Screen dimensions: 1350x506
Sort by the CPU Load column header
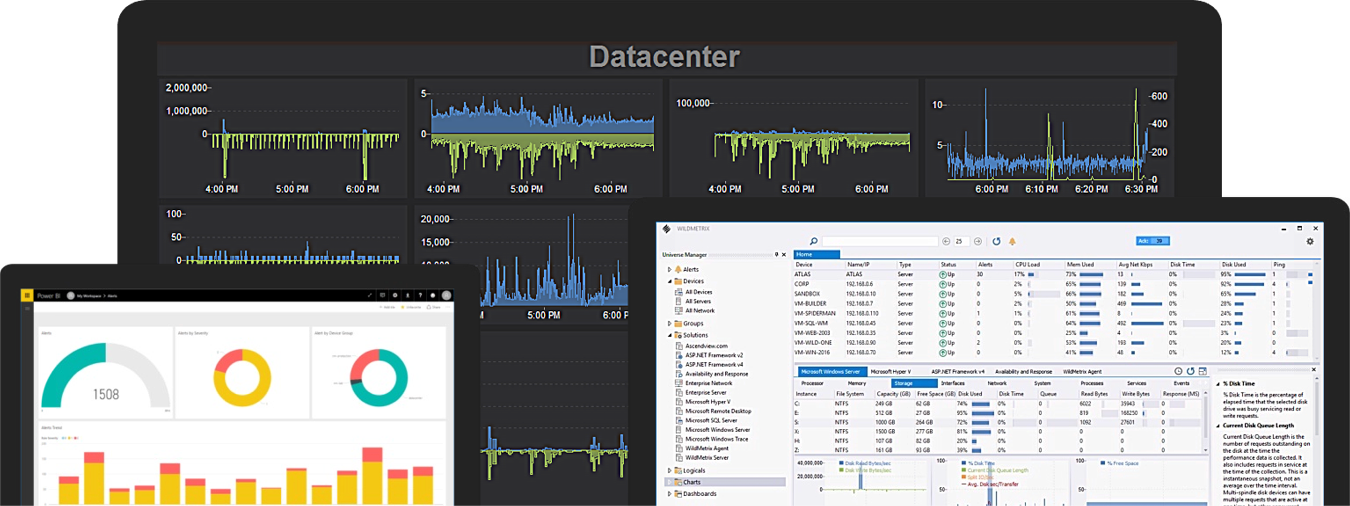pos(1028,264)
